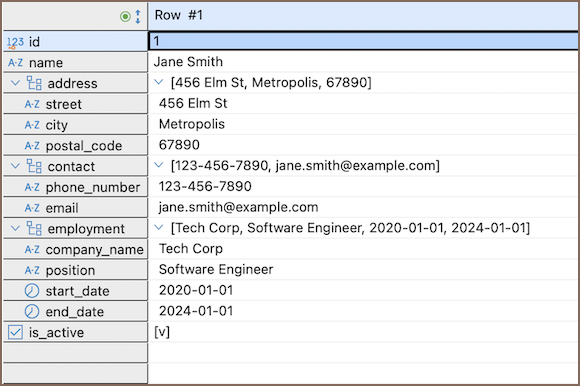
Task: Click the struct icon beside contact
Action: [x=34, y=166]
